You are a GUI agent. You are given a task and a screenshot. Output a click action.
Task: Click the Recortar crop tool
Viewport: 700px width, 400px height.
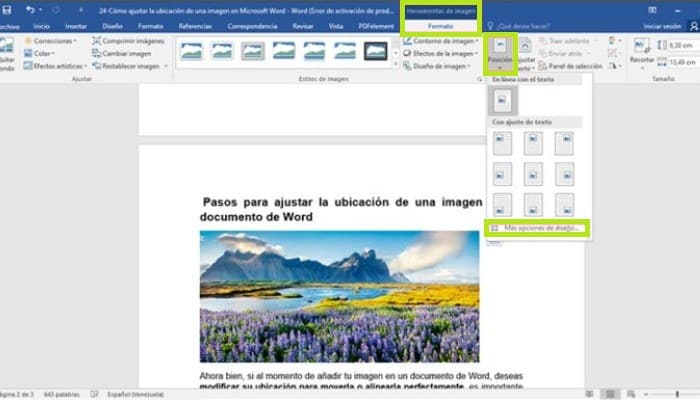(642, 54)
